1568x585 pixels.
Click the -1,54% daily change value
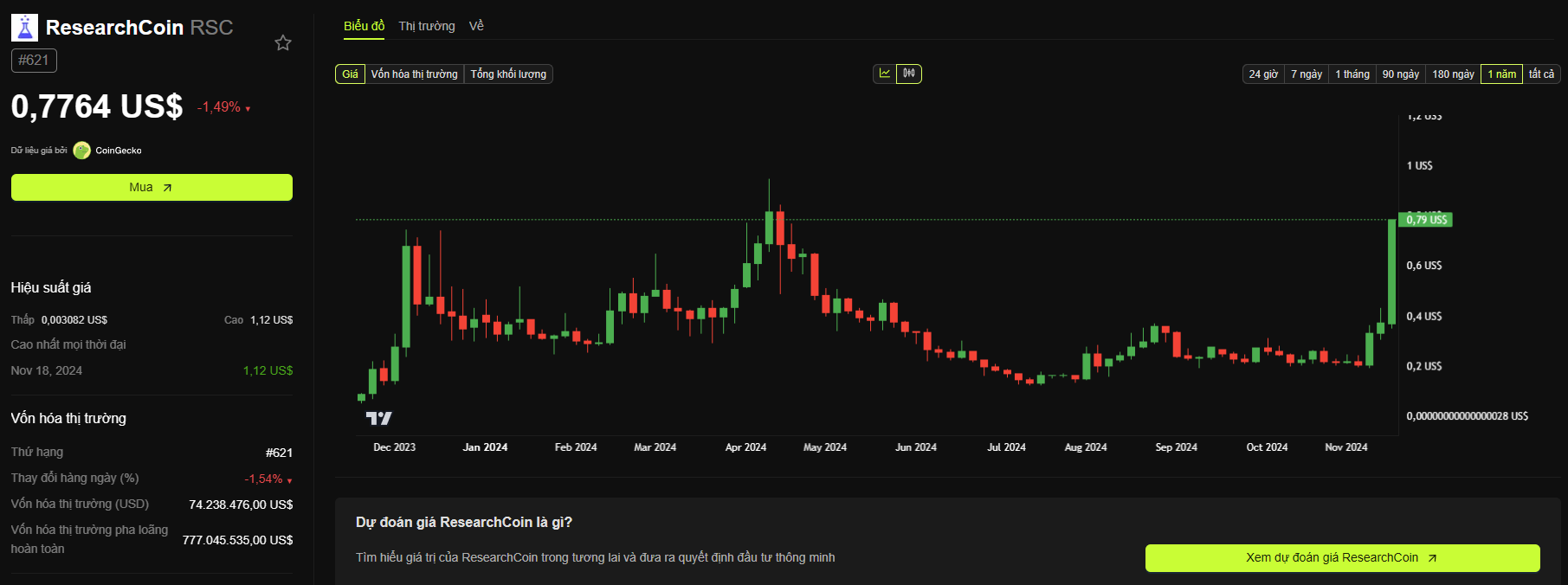click(x=268, y=479)
